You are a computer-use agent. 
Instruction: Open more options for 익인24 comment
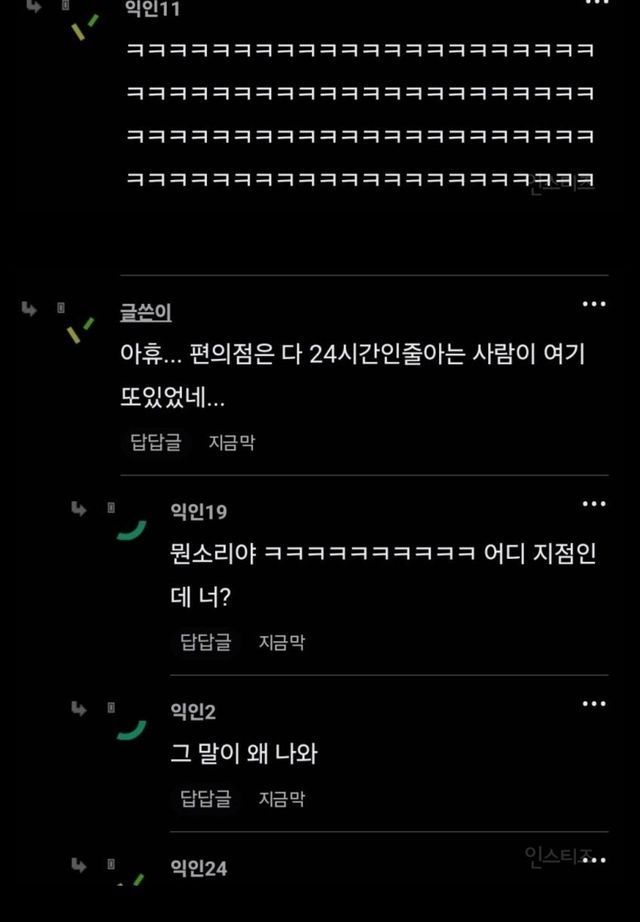594,860
